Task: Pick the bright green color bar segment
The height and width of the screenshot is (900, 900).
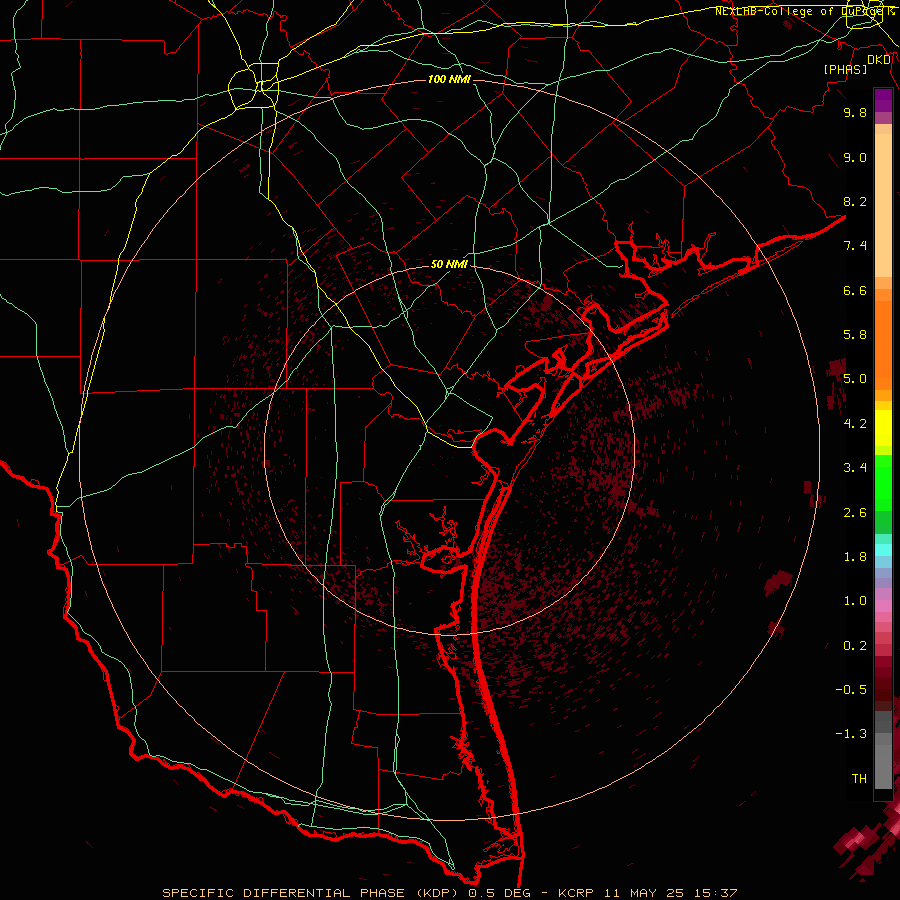Action: pos(883,482)
